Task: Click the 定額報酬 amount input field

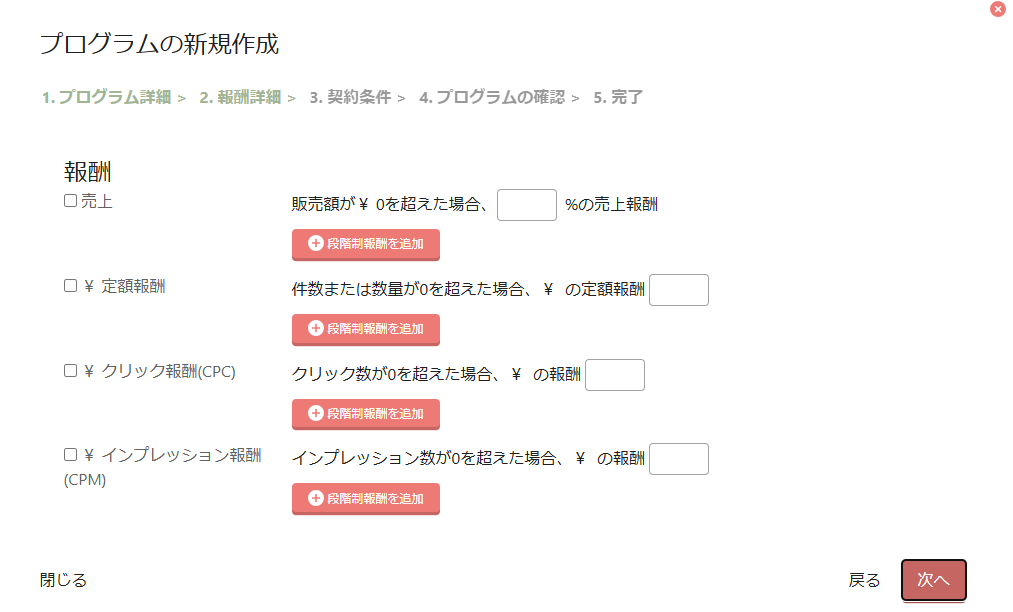Action: (x=678, y=290)
